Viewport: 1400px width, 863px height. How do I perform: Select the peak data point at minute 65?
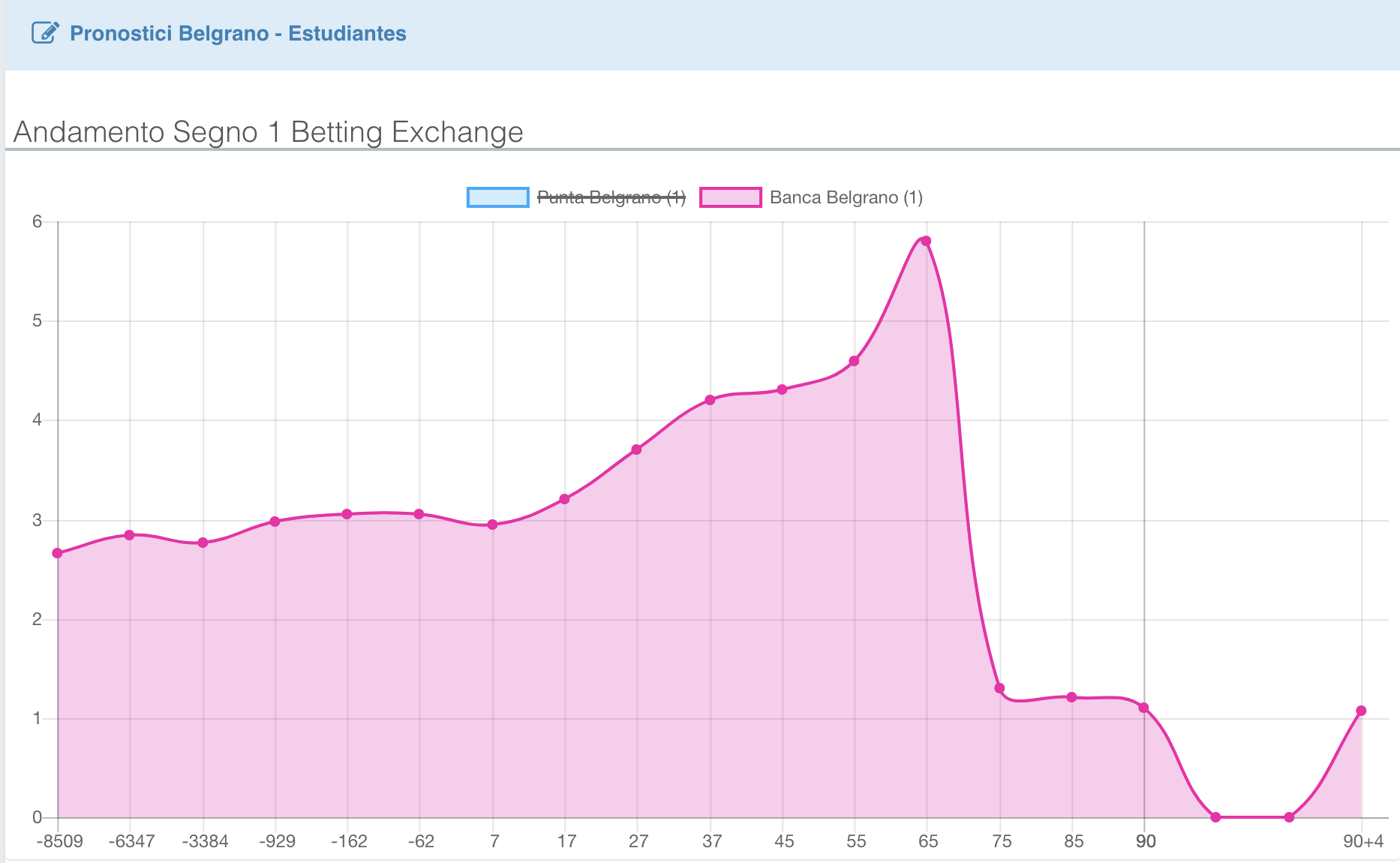[926, 241]
